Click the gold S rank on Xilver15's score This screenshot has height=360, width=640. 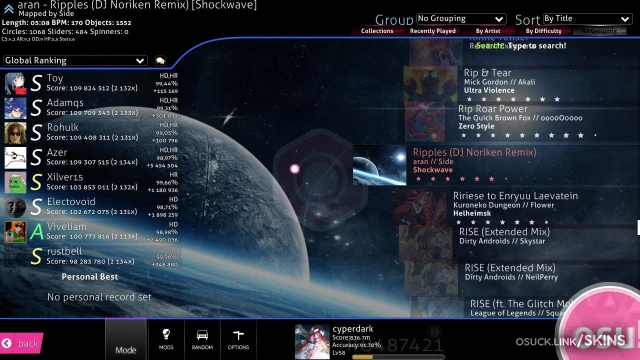tap(36, 182)
